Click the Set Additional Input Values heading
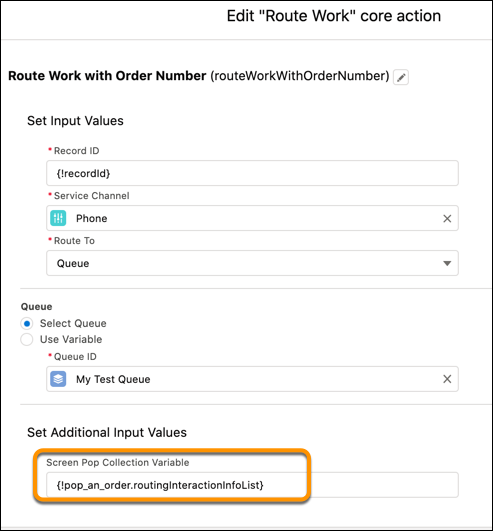493x531 pixels. 107,432
